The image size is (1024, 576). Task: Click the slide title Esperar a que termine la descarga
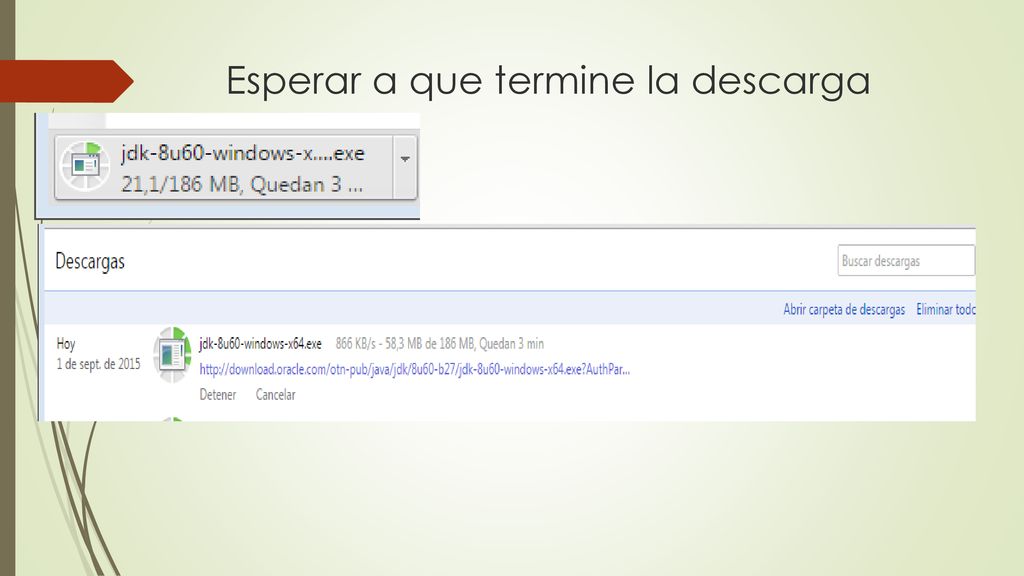pyautogui.click(x=548, y=82)
